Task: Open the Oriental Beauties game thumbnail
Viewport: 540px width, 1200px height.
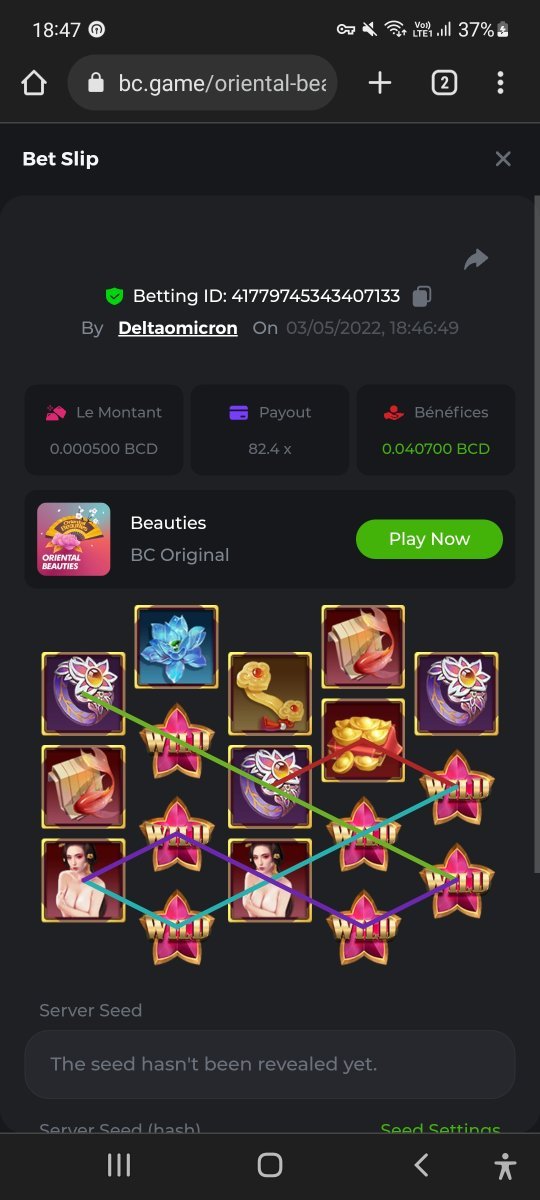Action: (x=74, y=539)
